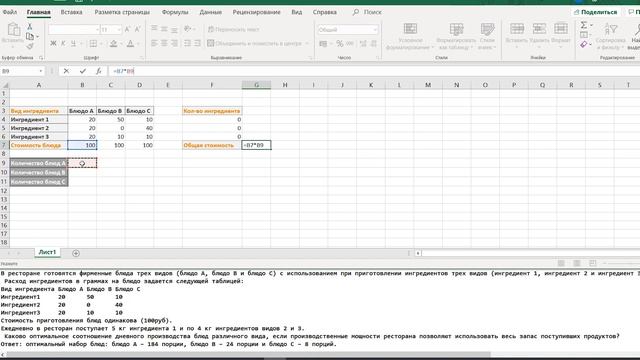Viewport: 640px width, 360px height.
Task: Select the Лист1 sheet tab
Action: (x=47, y=252)
